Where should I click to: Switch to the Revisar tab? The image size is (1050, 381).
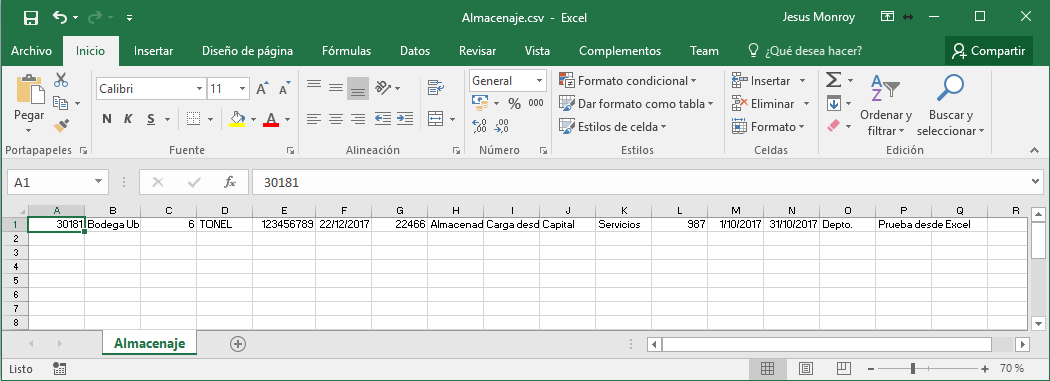(477, 51)
